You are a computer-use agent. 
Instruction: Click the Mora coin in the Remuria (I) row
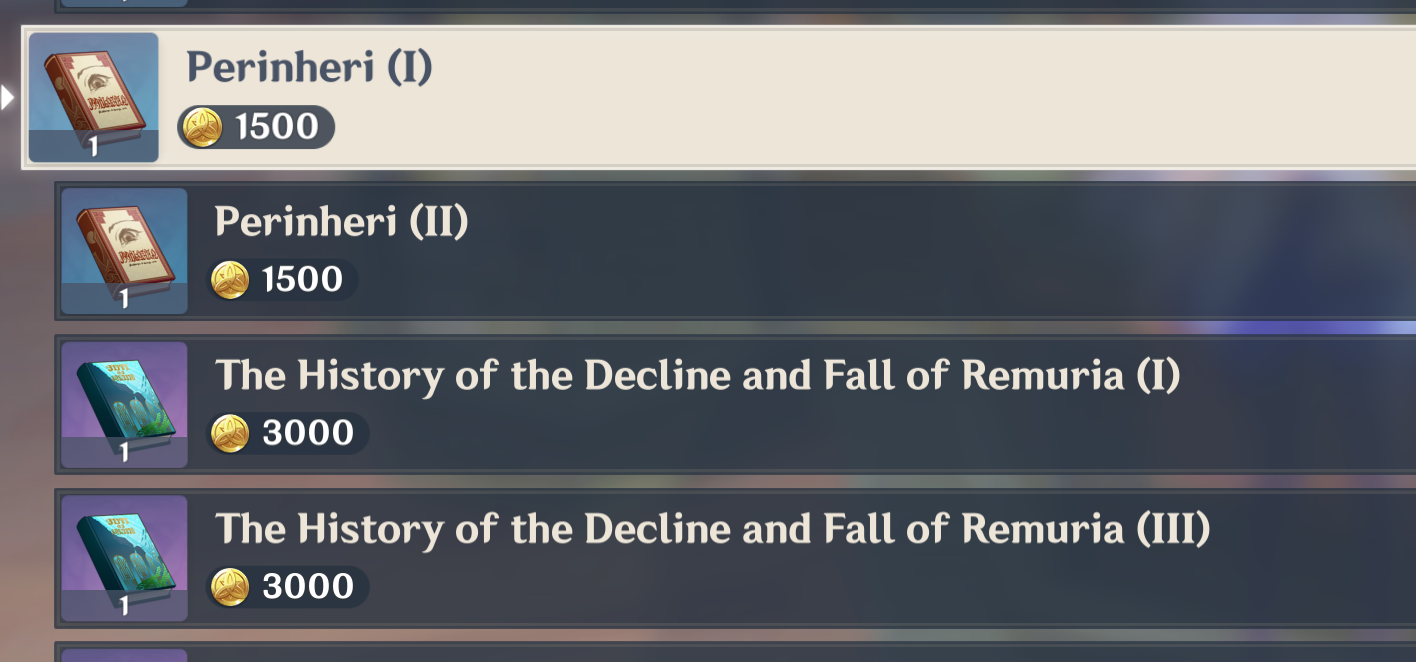coord(230,433)
